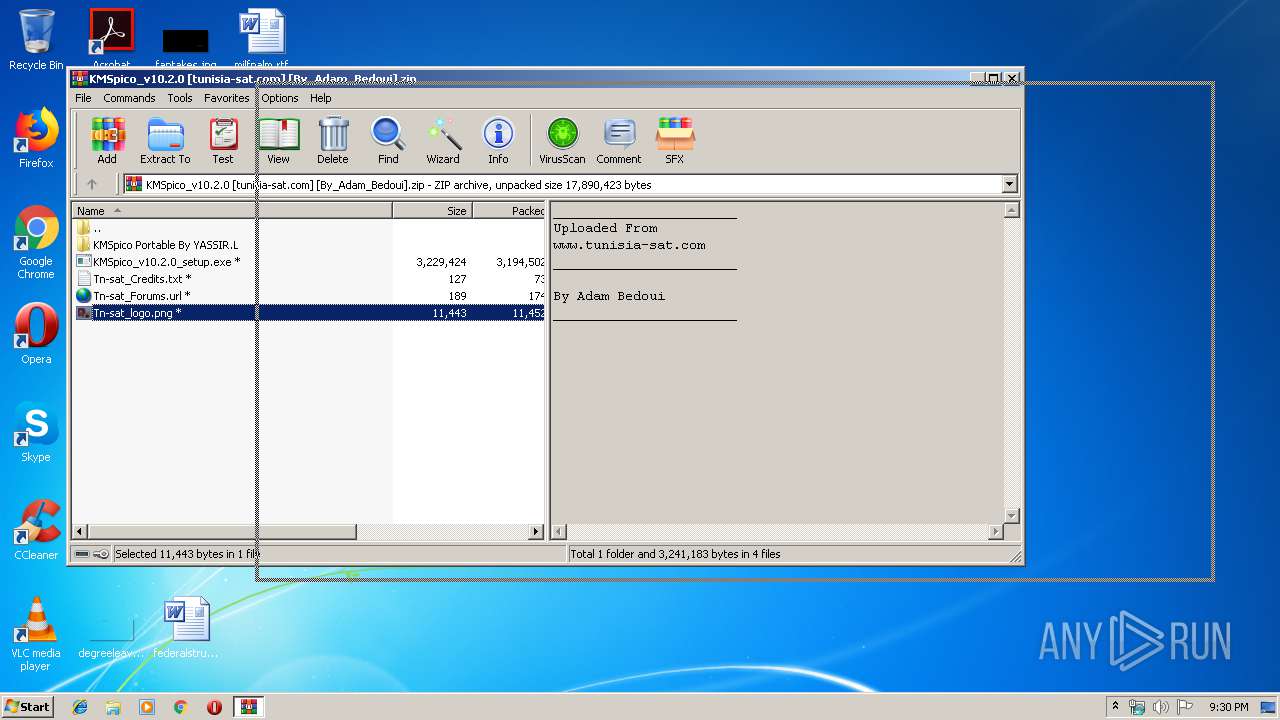Viewport: 1280px width, 720px height.
Task: Open Google Chrome desktop shortcut
Action: (36, 243)
